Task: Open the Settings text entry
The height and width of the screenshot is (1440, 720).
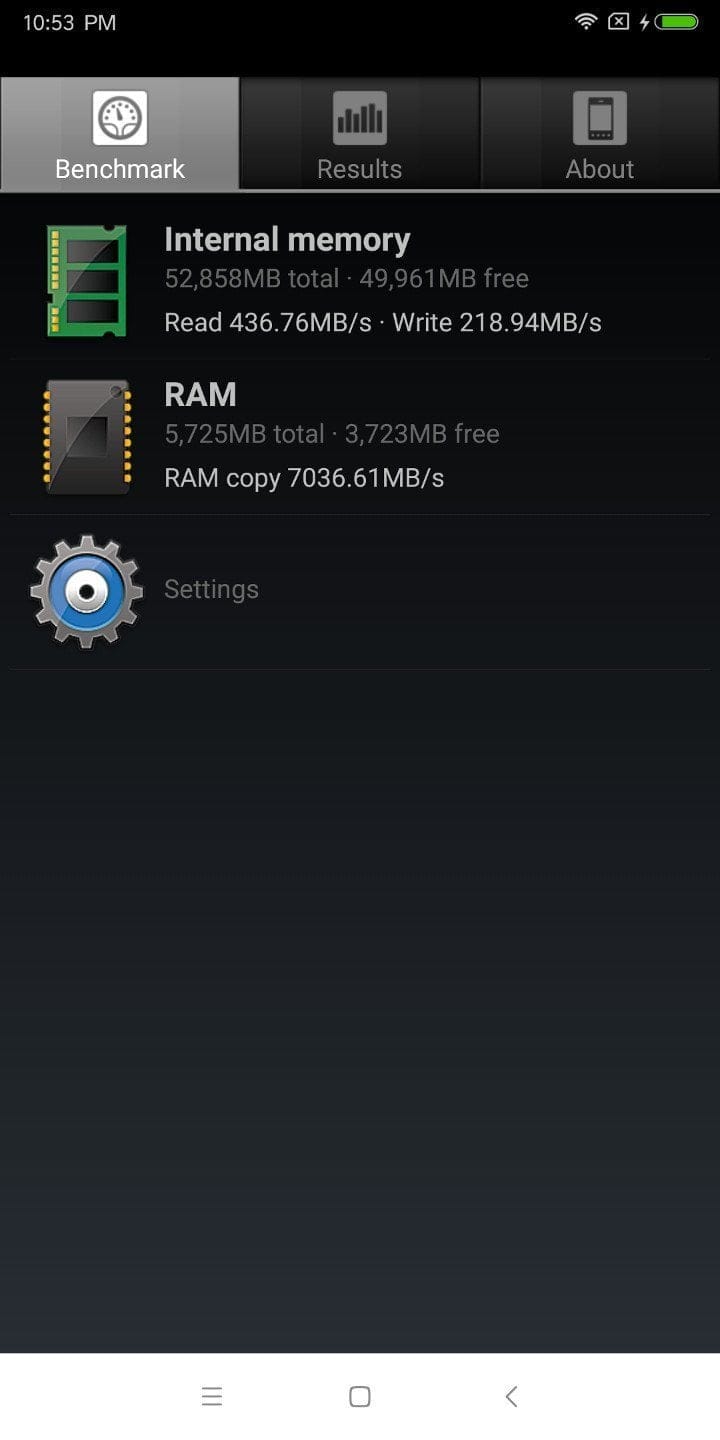Action: (211, 589)
